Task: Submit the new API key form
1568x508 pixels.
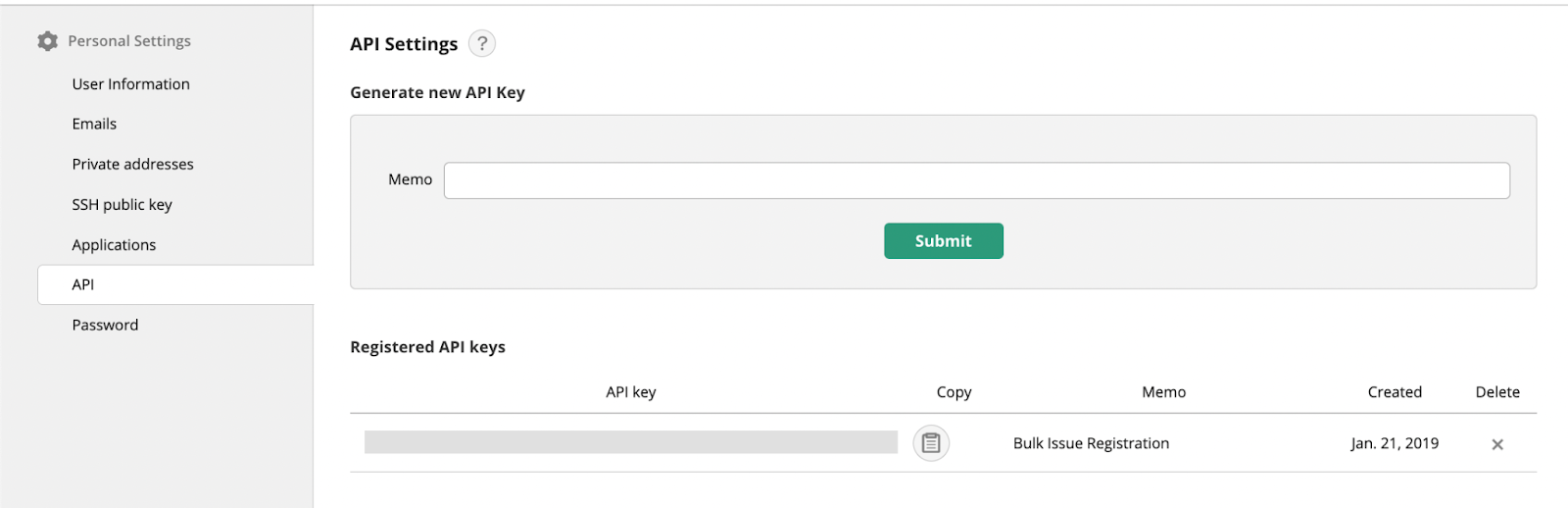Action: [944, 240]
